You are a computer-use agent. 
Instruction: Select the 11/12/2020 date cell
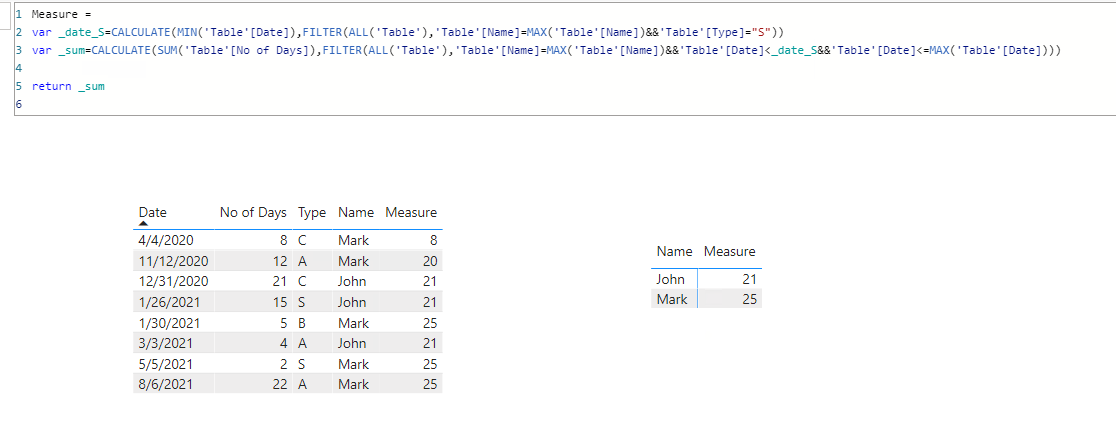pyautogui.click(x=174, y=261)
